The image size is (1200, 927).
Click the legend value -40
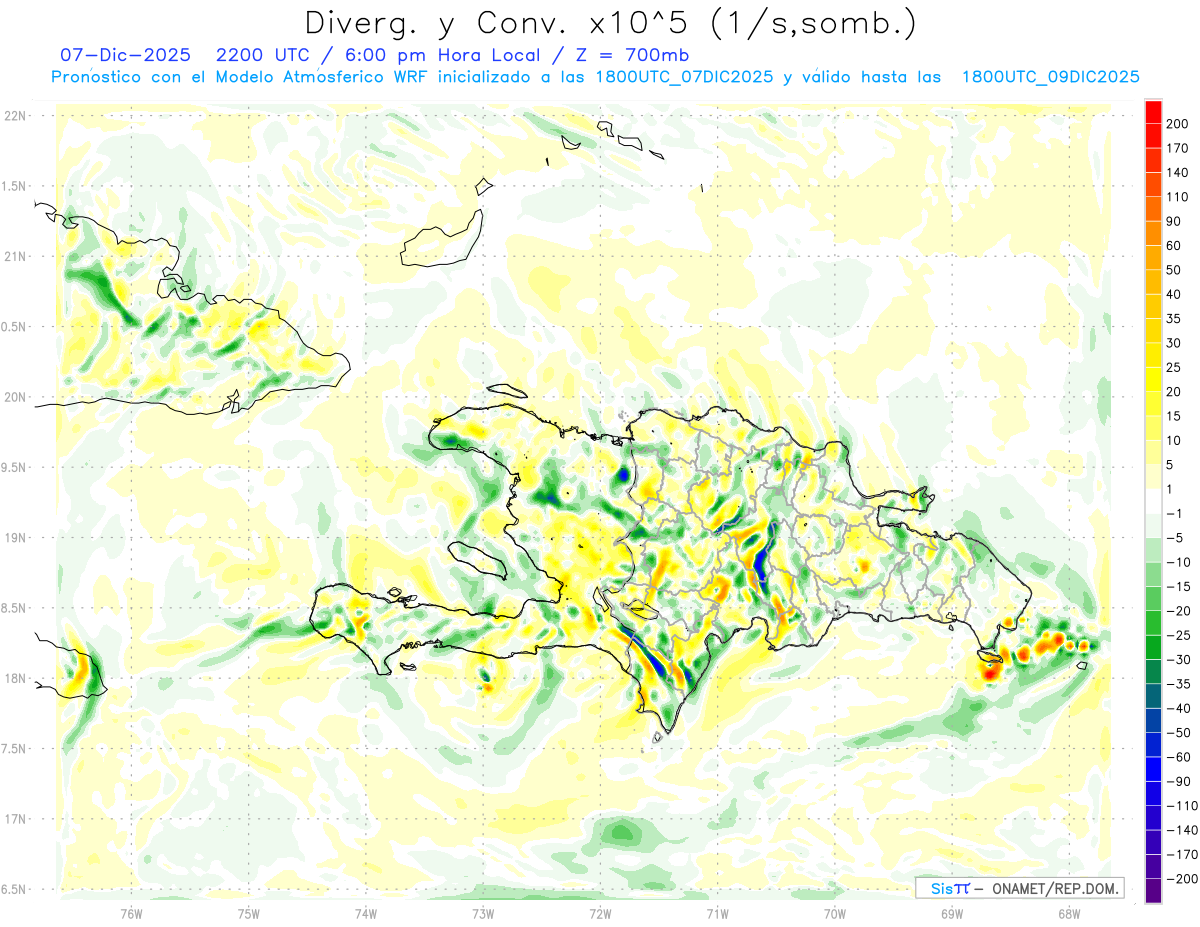click(1181, 709)
